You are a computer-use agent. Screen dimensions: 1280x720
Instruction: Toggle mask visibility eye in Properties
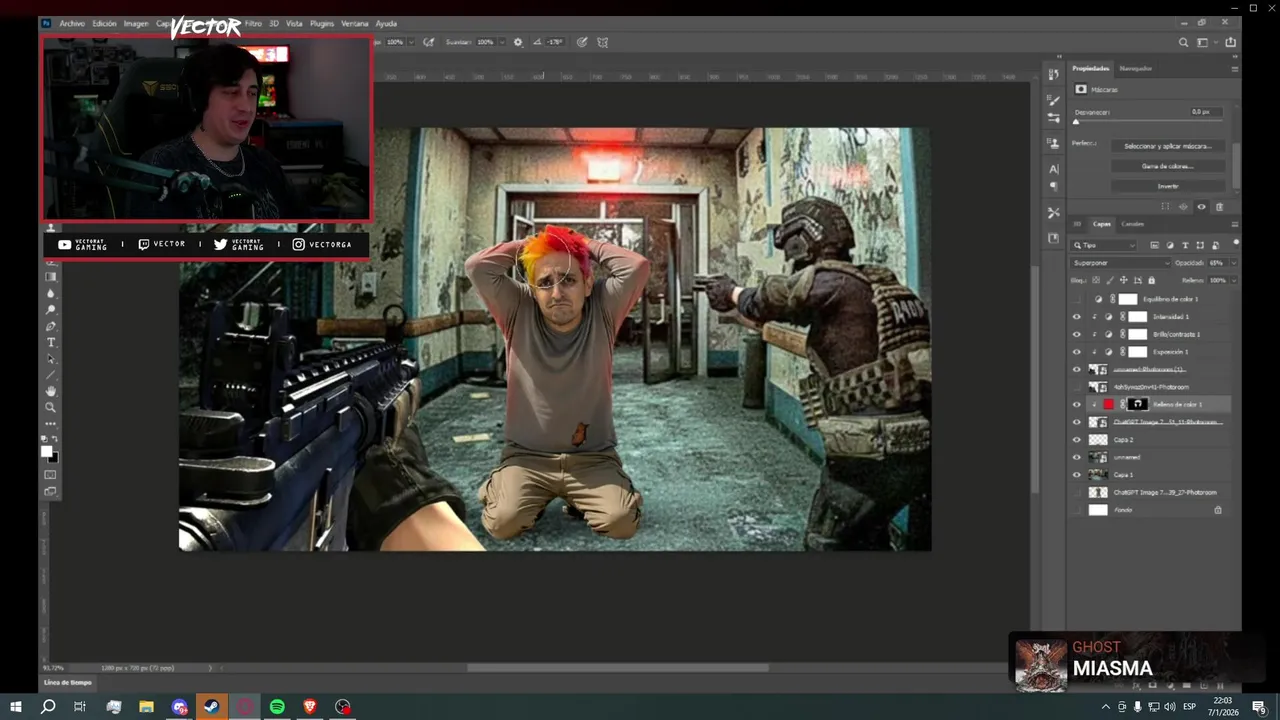pos(1202,207)
